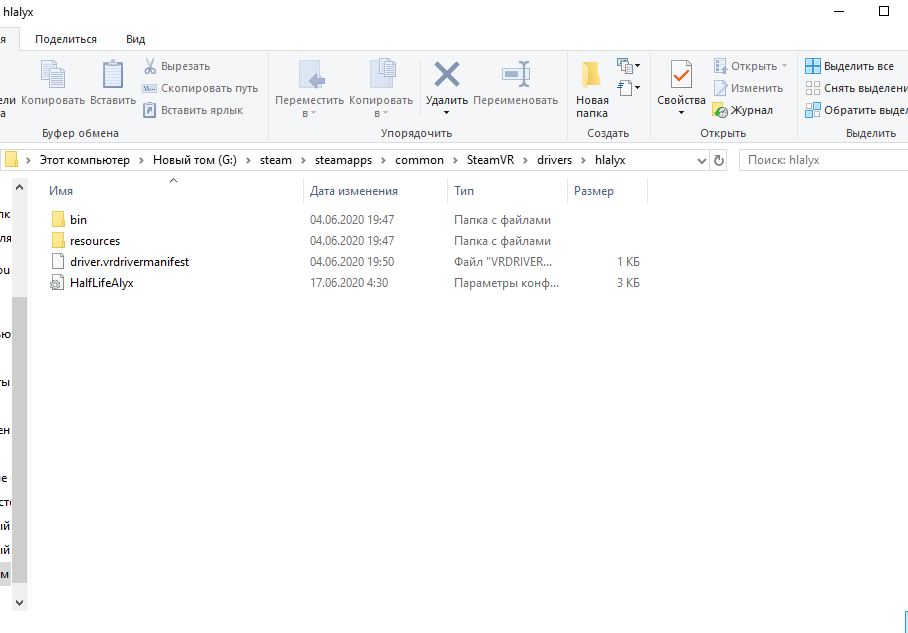
Task: Click the Свойства properties checkmark icon
Action: coord(681,74)
